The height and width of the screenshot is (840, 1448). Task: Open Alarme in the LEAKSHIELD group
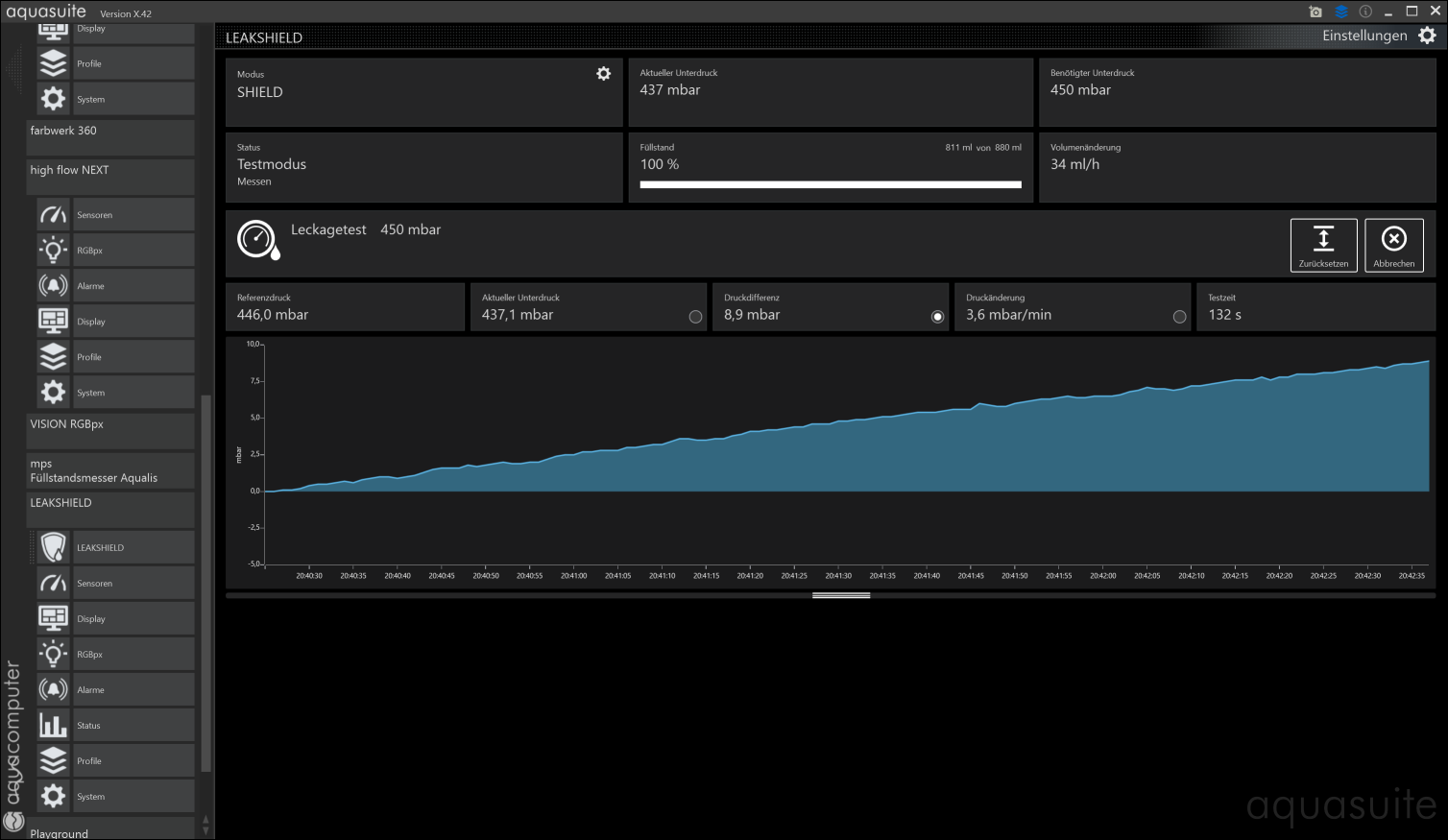click(x=115, y=689)
